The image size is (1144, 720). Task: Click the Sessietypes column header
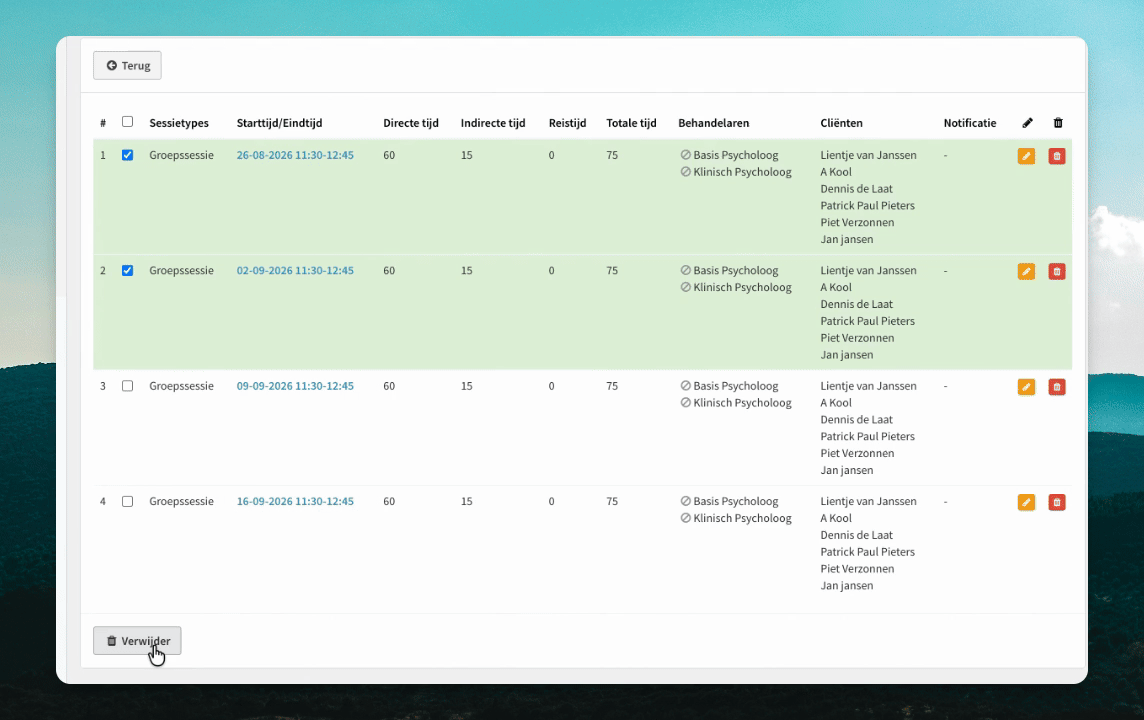[x=179, y=123]
